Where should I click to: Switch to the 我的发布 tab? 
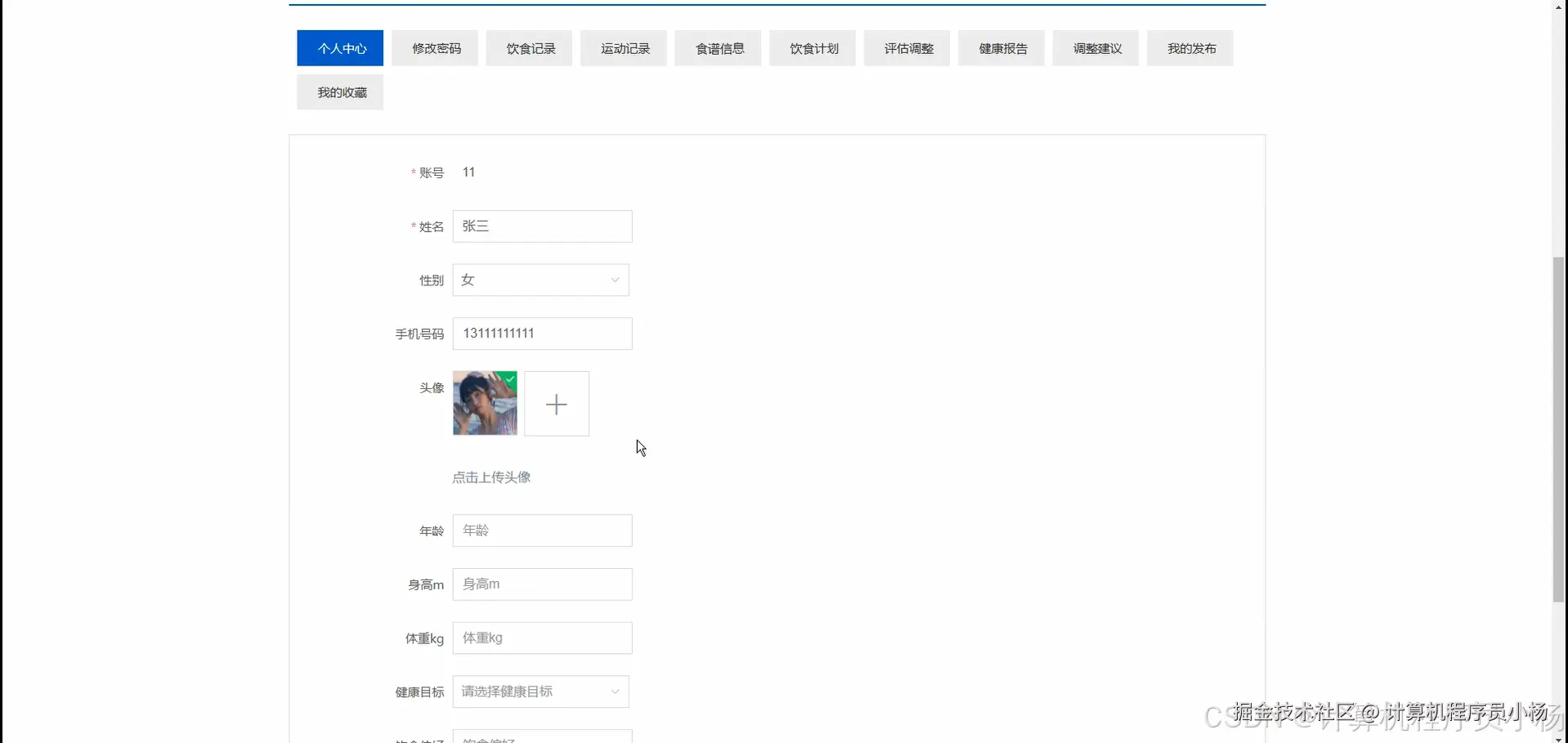[x=1190, y=47]
